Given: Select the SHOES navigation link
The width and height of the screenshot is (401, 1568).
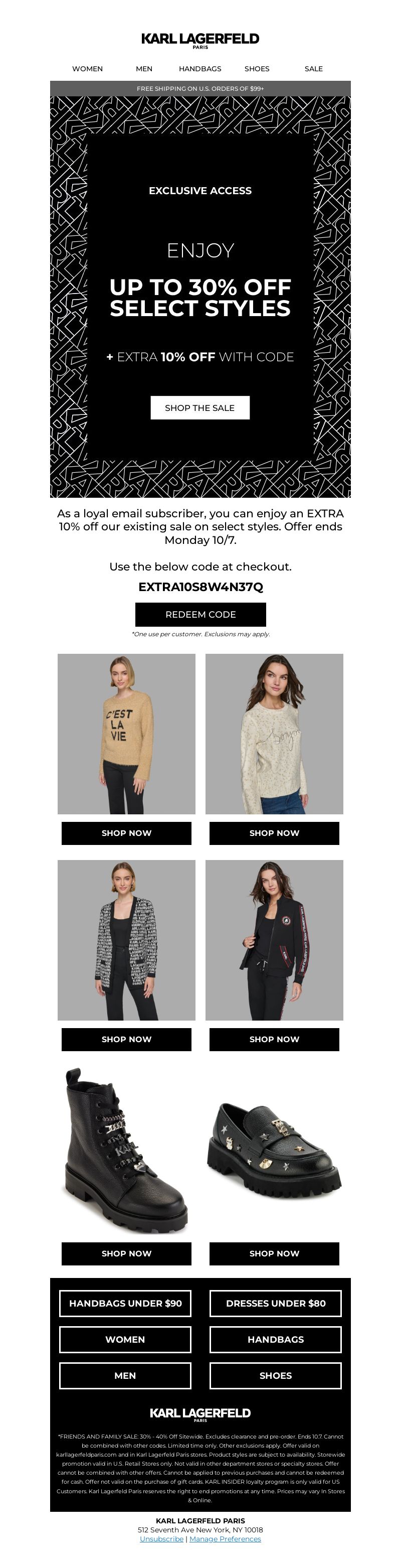Looking at the screenshot, I should tap(257, 69).
